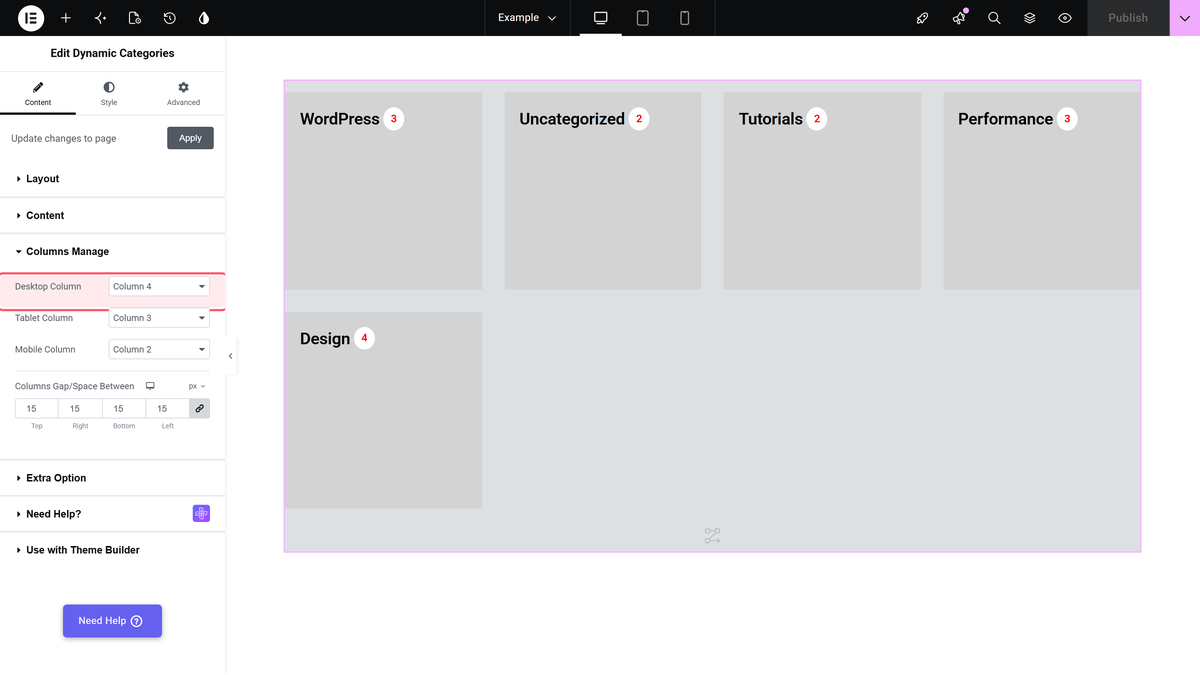Select the Performance category card

[1042, 191]
